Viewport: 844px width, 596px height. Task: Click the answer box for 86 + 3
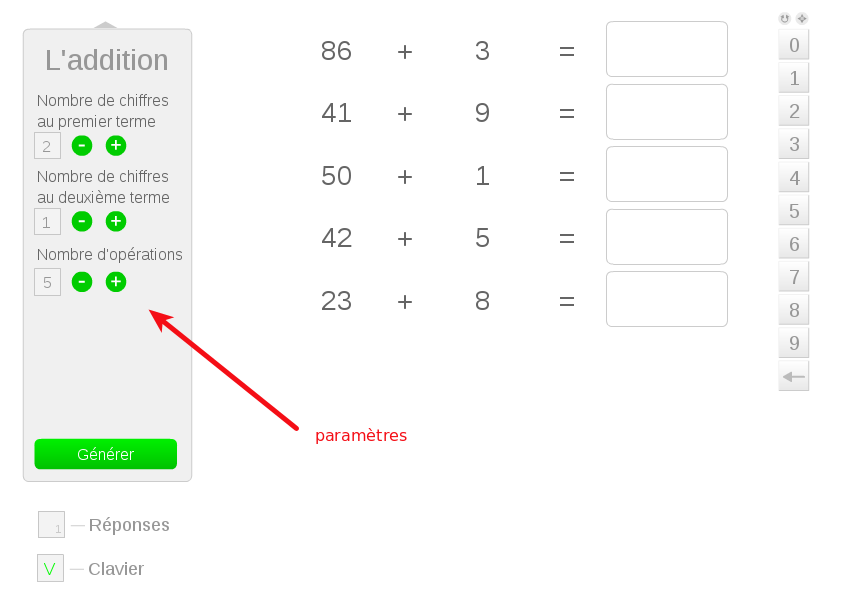pos(666,49)
